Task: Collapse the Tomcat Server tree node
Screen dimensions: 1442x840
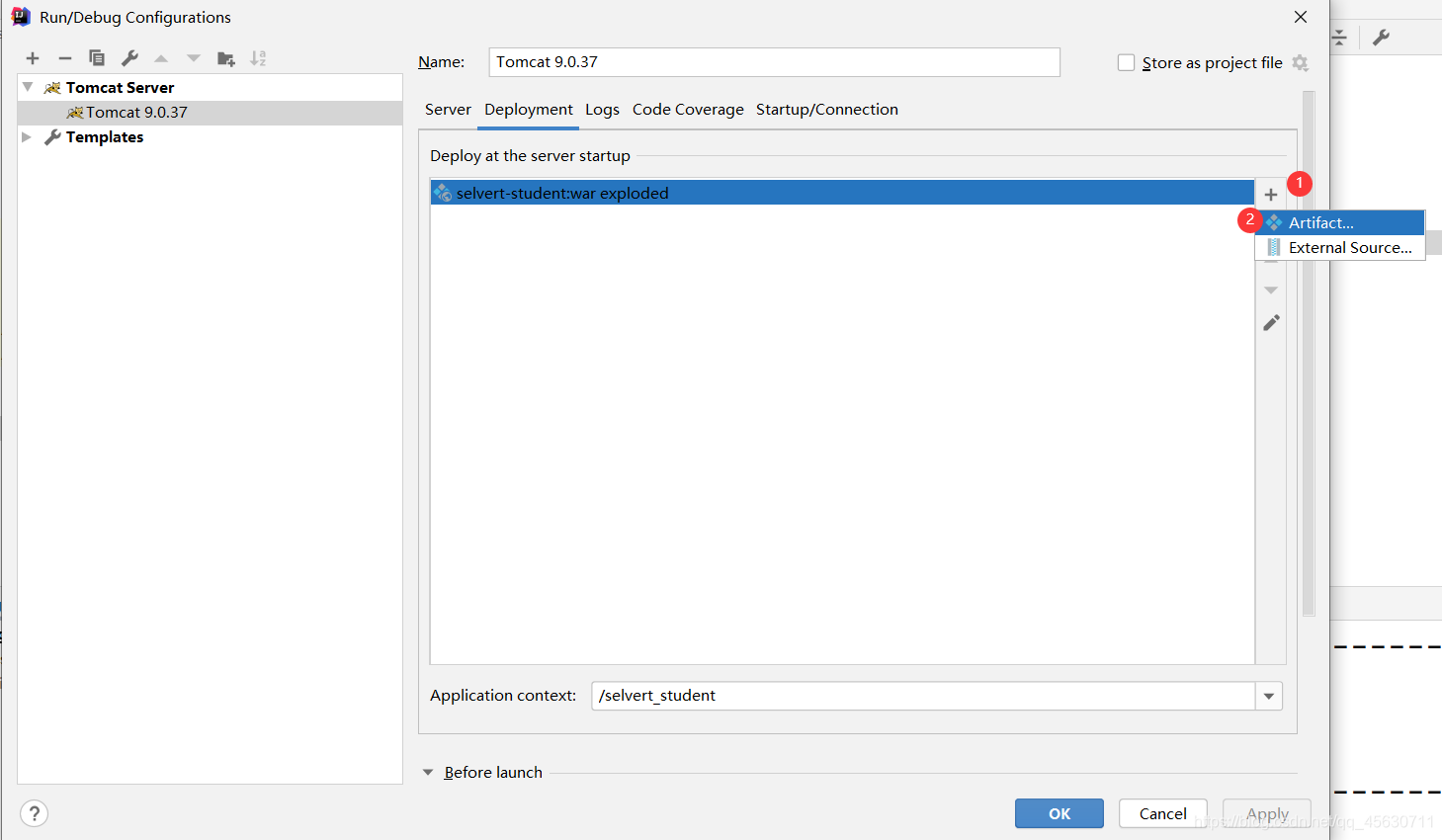Action: 28,87
